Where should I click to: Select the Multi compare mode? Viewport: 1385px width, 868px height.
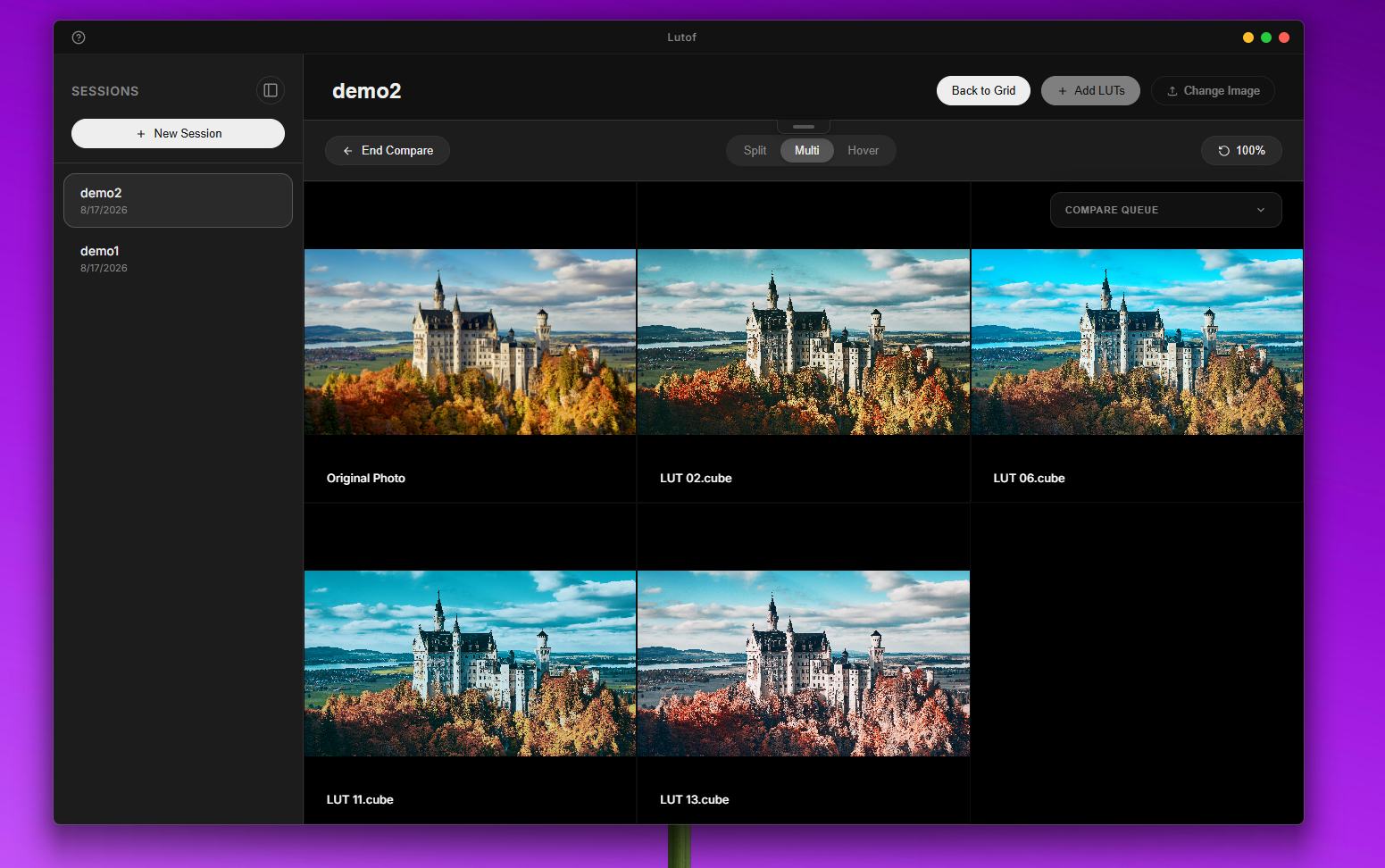[x=807, y=150]
